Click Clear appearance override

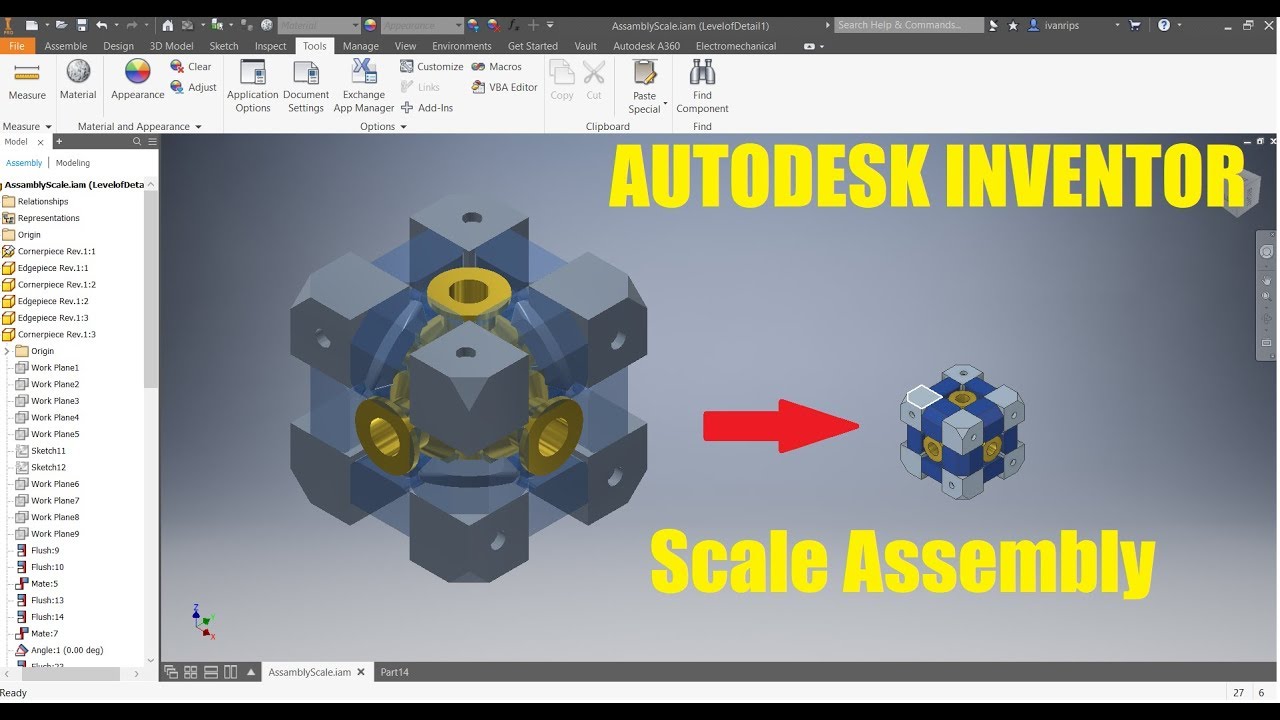pos(191,67)
